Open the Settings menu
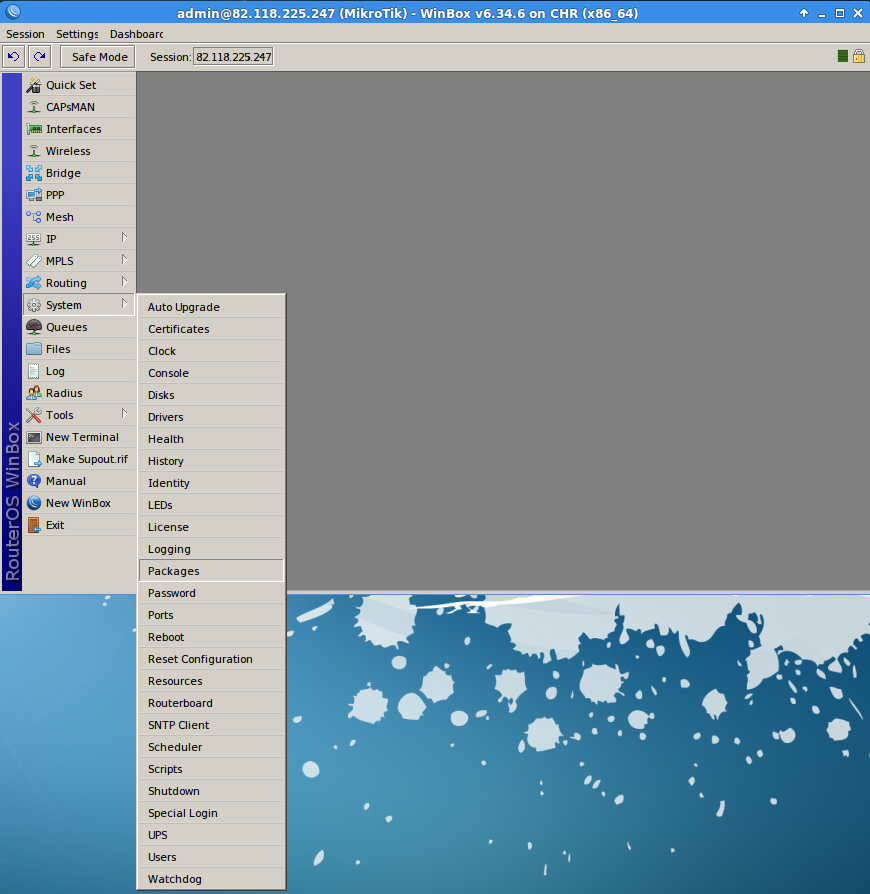Screen dimensions: 870x894 coord(77,34)
